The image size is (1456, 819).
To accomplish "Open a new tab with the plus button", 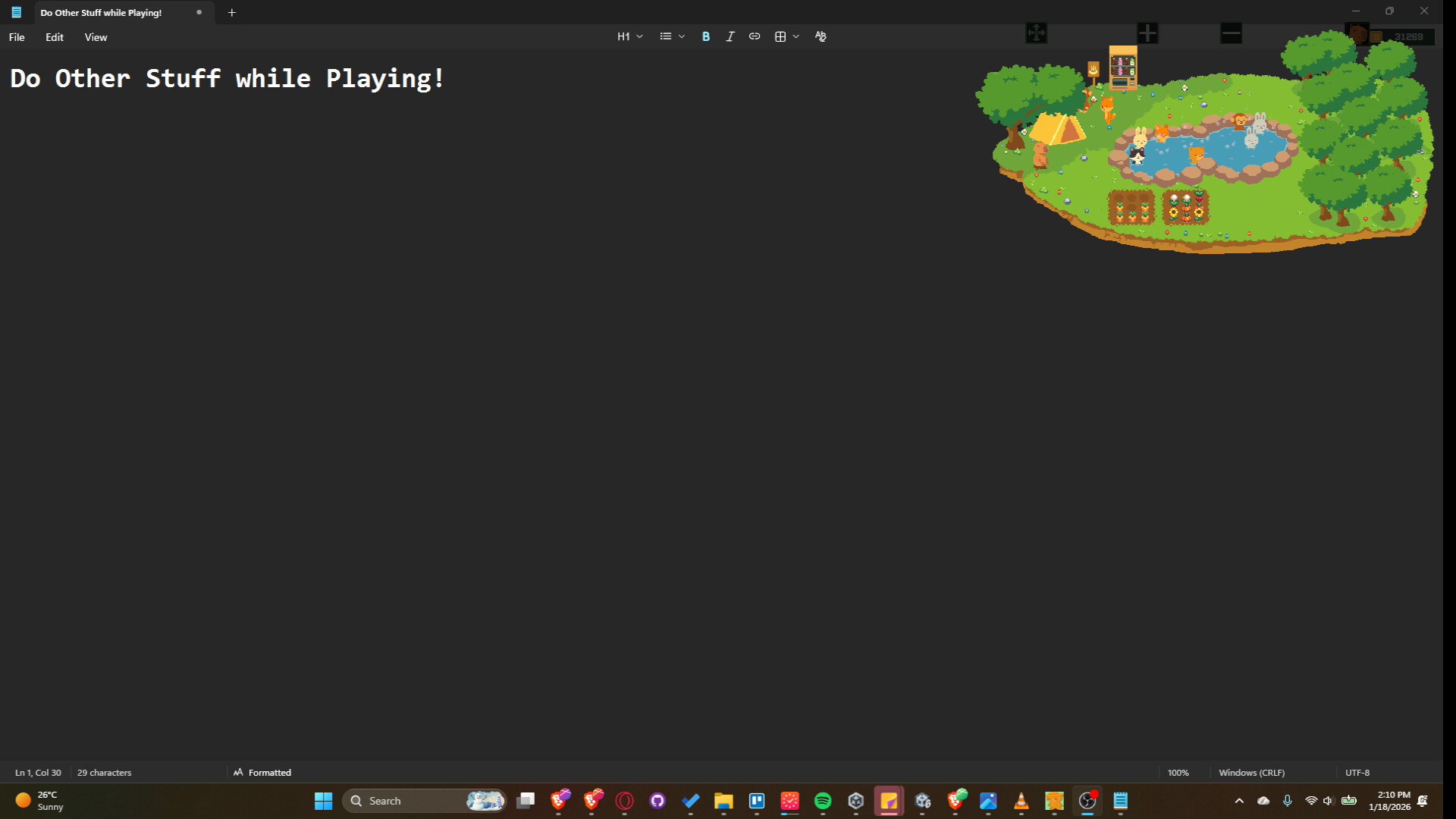I will pos(232,12).
